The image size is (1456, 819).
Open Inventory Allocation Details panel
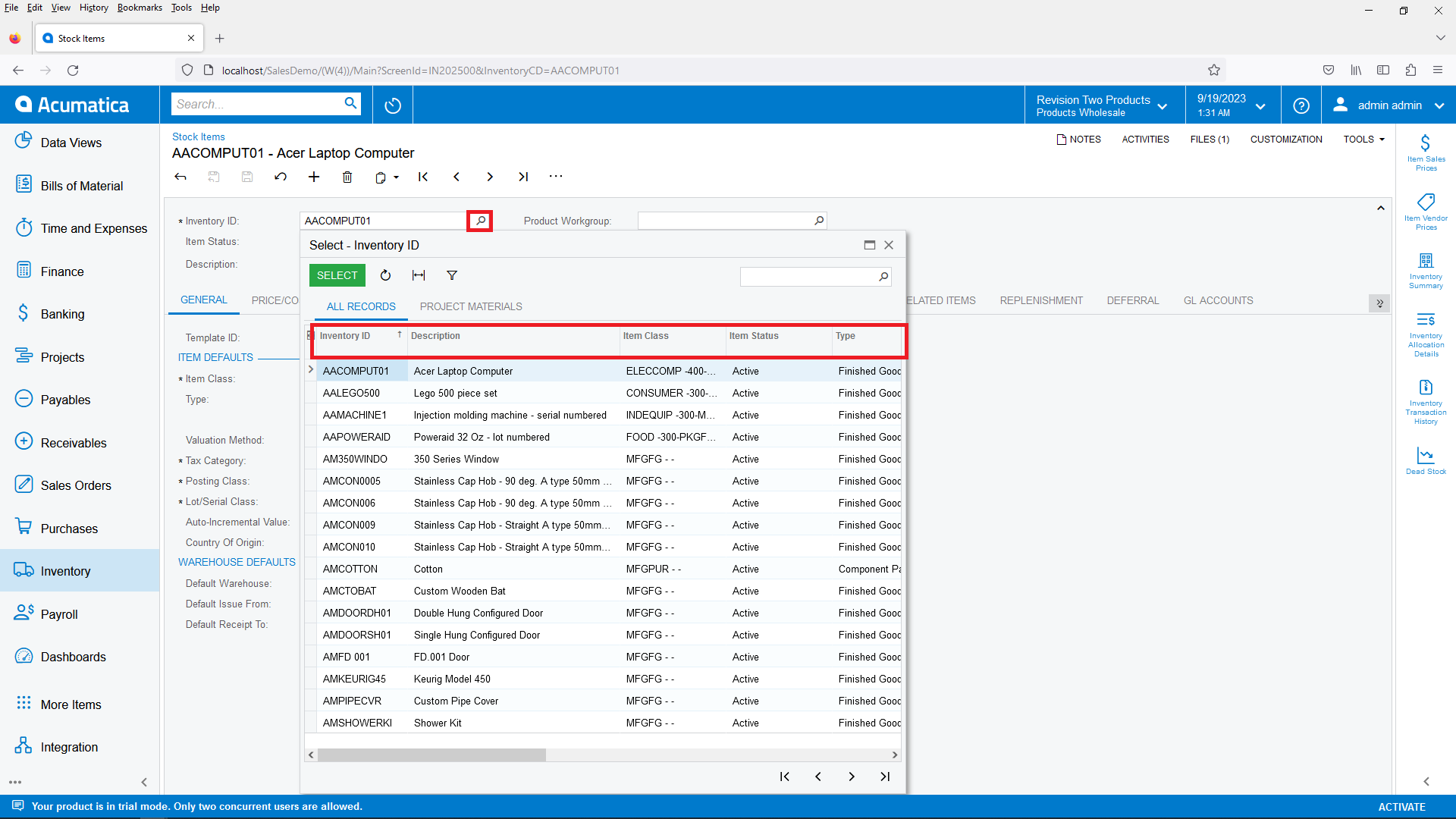[x=1426, y=334]
